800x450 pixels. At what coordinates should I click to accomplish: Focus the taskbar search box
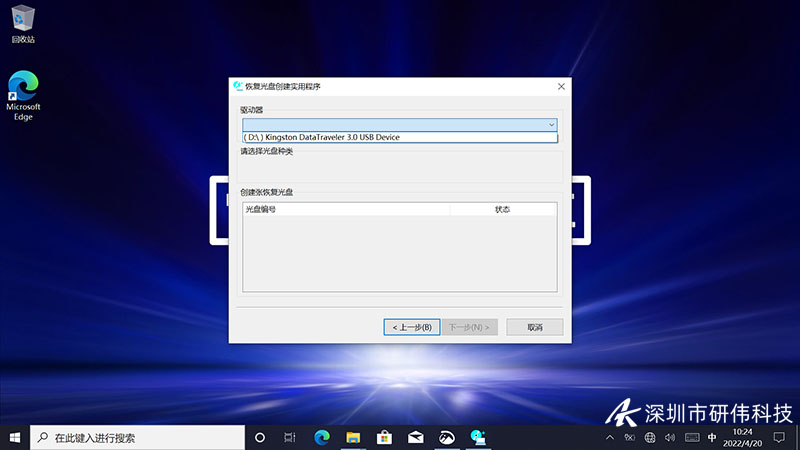[x=138, y=438]
